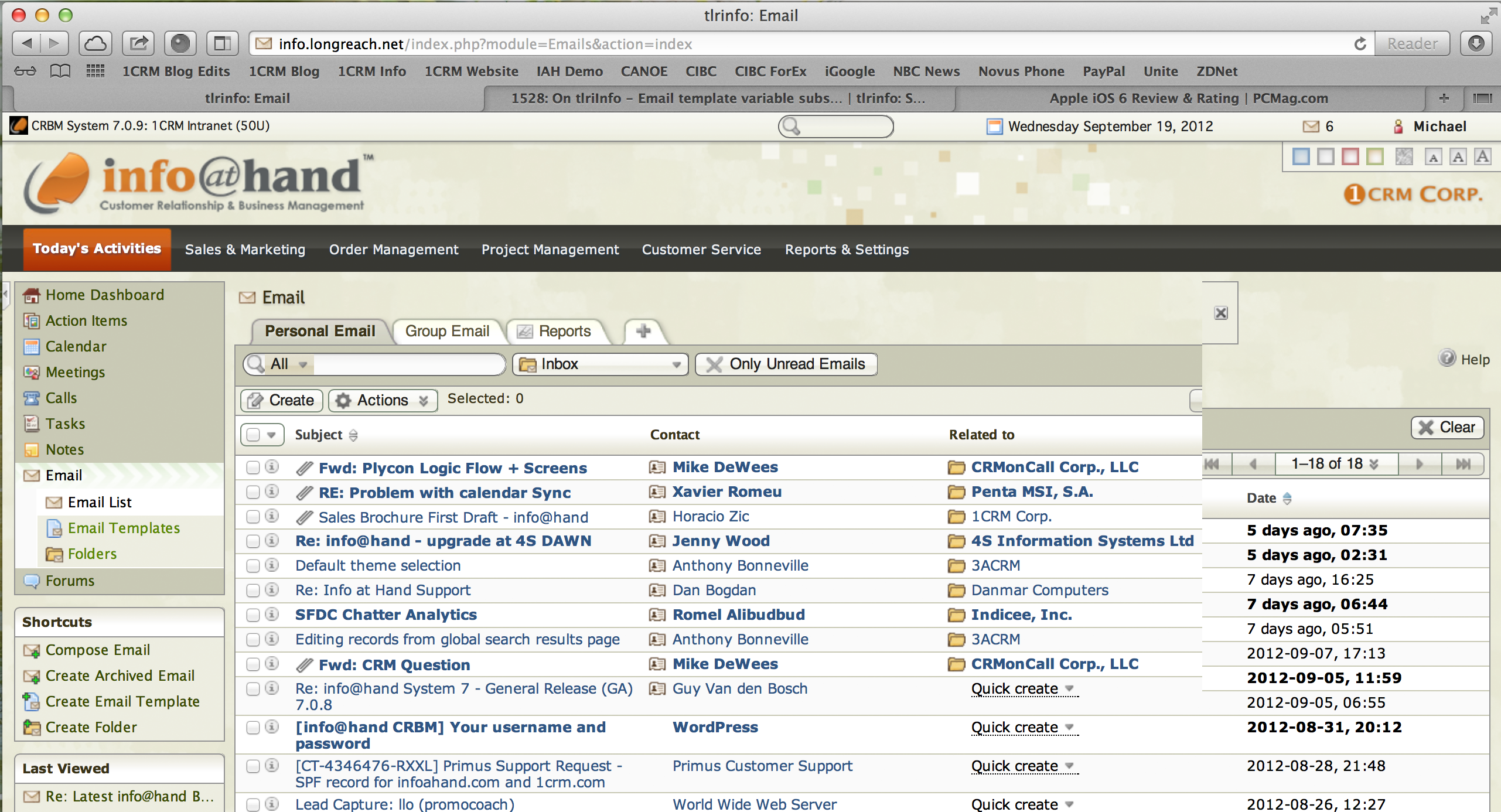Screen dimensions: 1501x812
Task: Select the red color theme swatch
Action: (1350, 156)
